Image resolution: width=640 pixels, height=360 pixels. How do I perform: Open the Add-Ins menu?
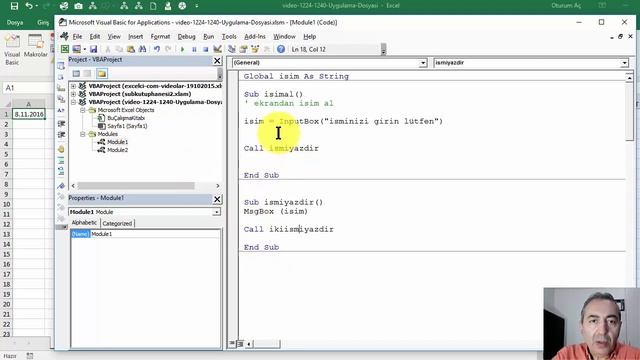click(x=255, y=37)
